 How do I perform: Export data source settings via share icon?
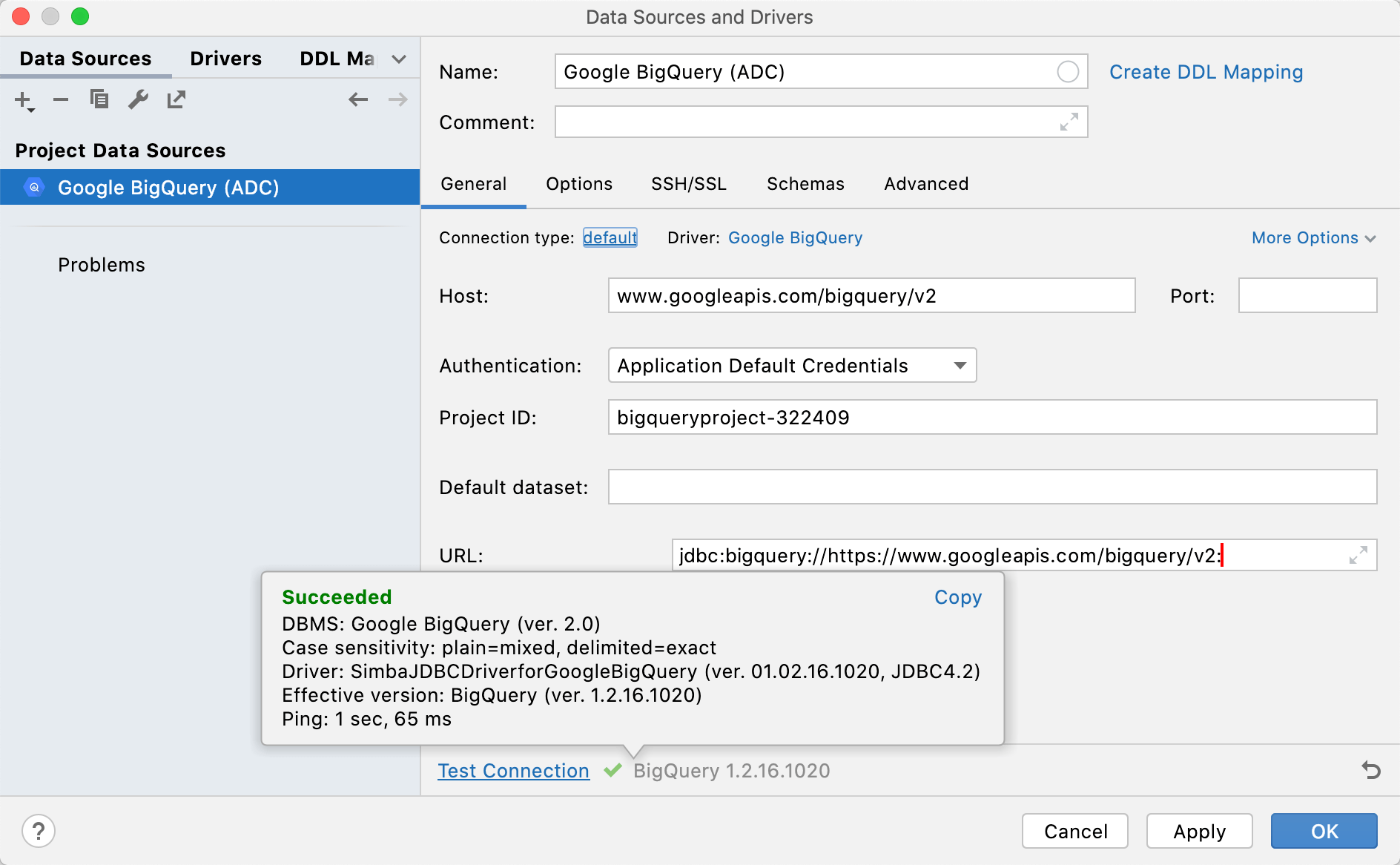[176, 99]
